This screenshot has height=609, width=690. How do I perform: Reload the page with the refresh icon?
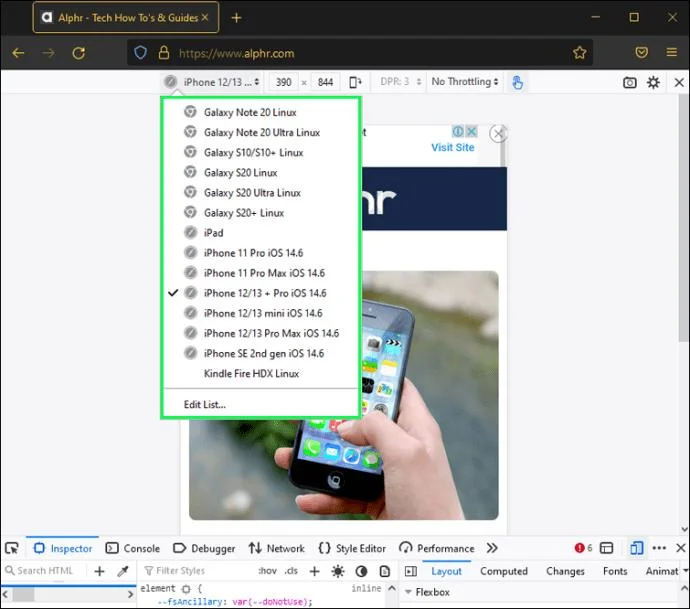pyautogui.click(x=79, y=53)
